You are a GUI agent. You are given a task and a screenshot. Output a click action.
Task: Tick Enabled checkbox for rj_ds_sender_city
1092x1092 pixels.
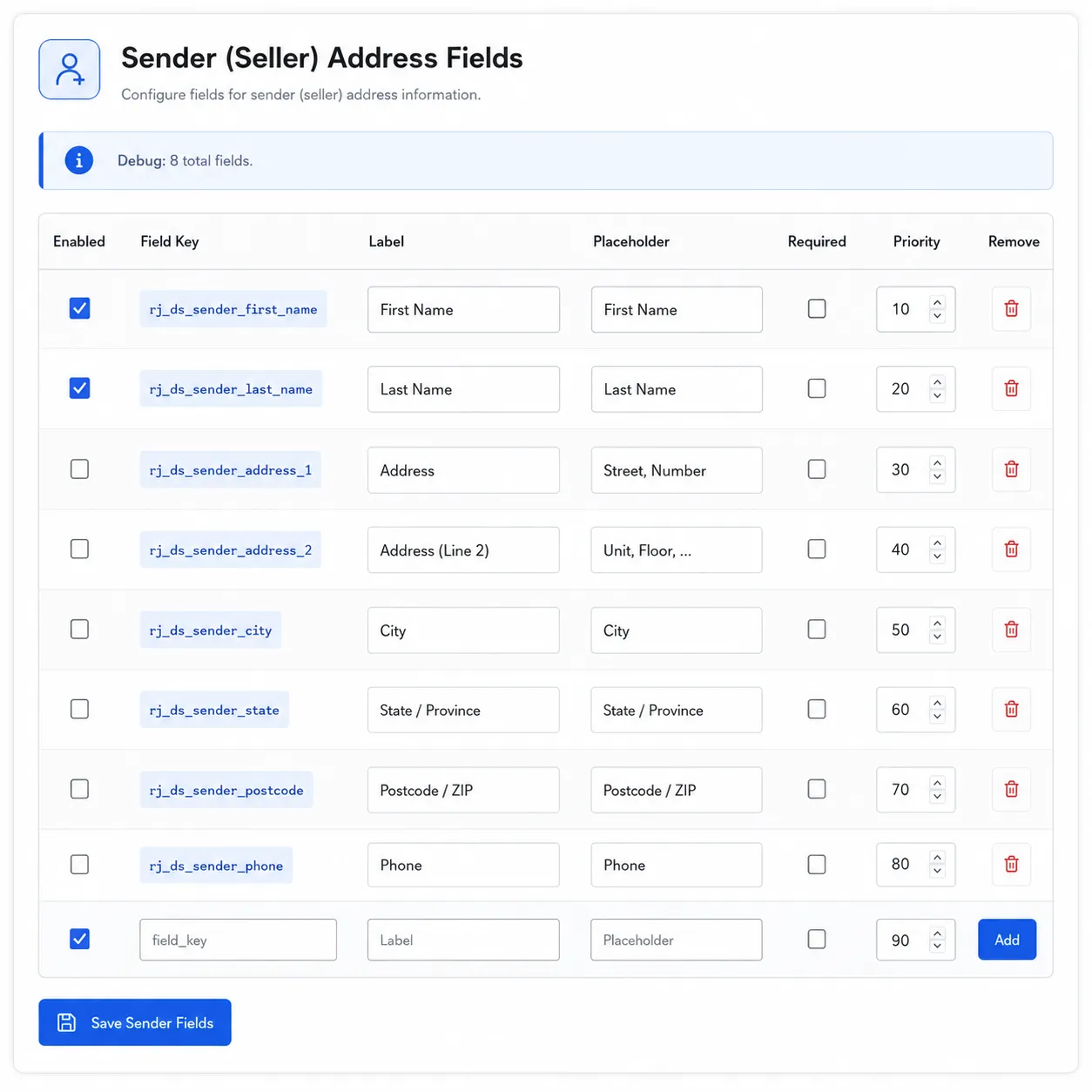pos(79,630)
